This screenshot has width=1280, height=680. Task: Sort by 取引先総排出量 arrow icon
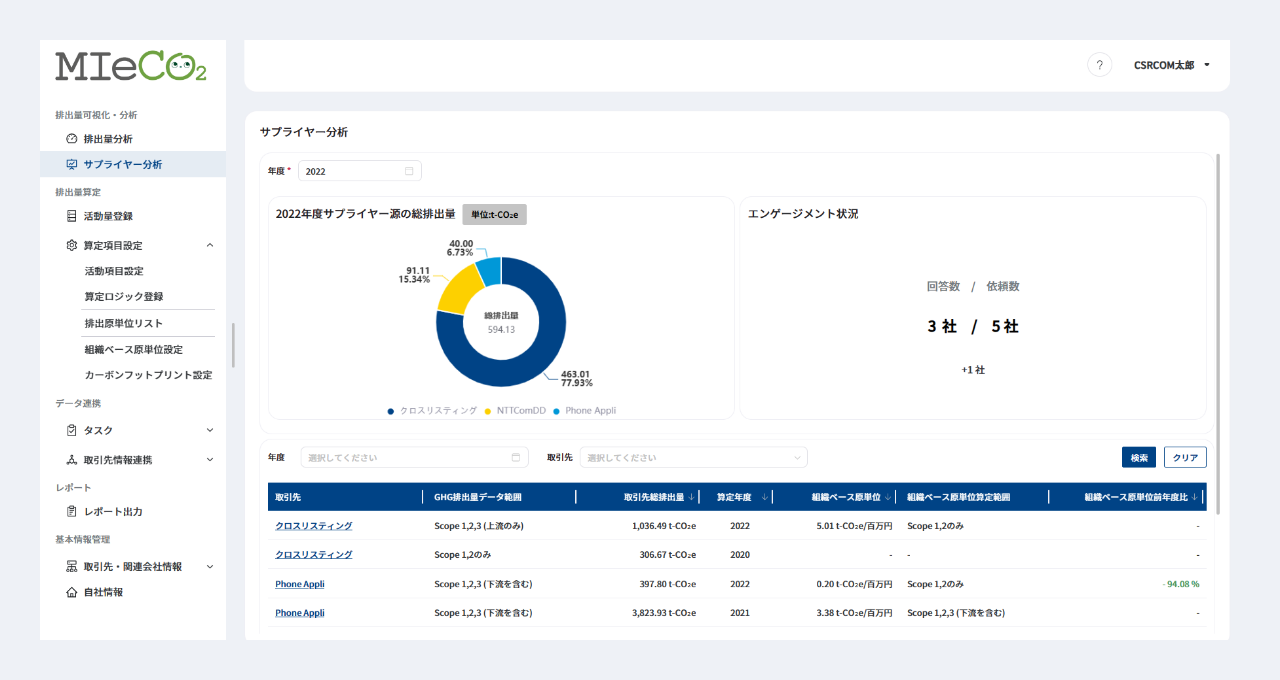(692, 497)
